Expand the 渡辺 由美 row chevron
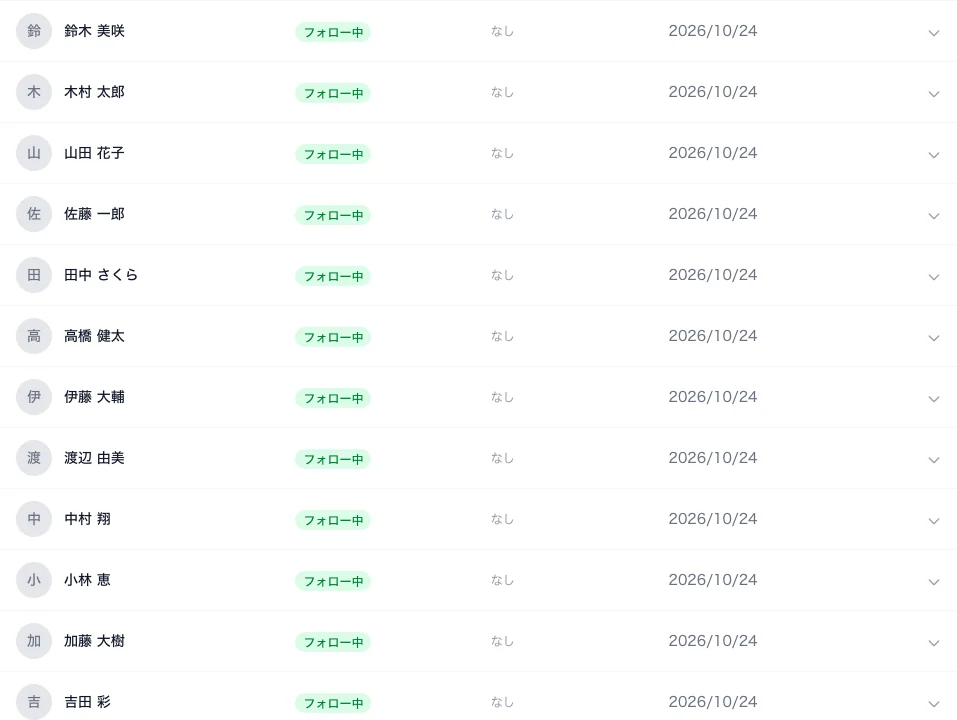This screenshot has height=720, width=957. tap(933, 460)
